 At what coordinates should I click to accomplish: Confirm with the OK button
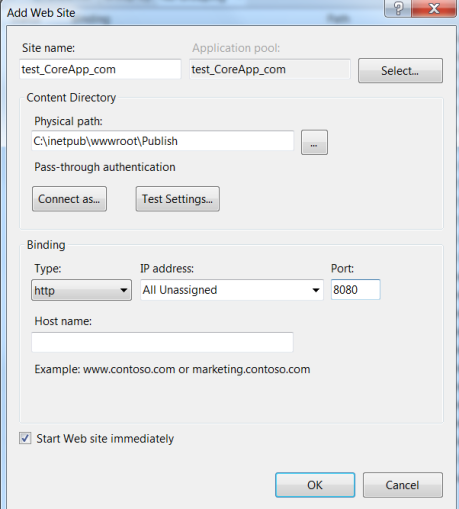[x=315, y=485]
